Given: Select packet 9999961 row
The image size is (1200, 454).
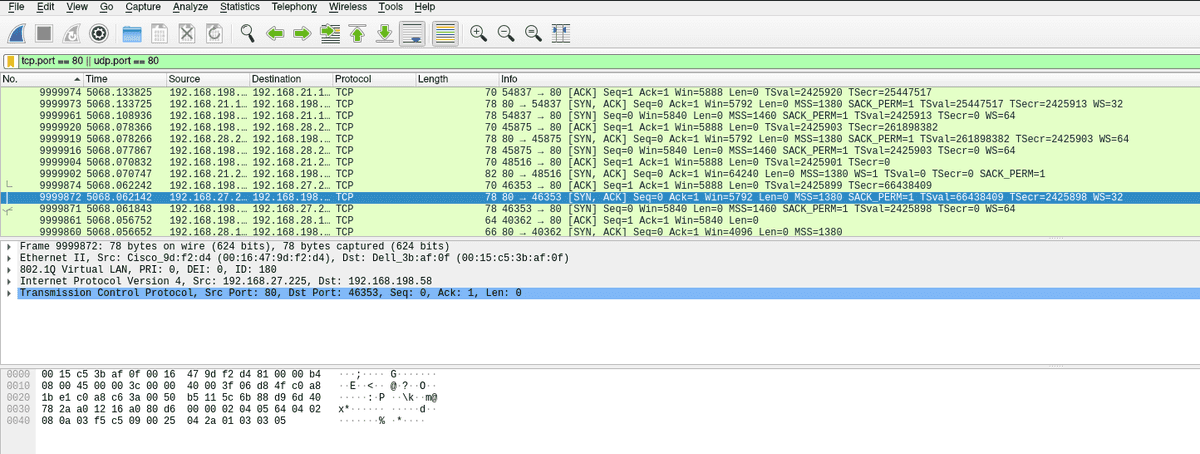Looking at the screenshot, I should 600,115.
